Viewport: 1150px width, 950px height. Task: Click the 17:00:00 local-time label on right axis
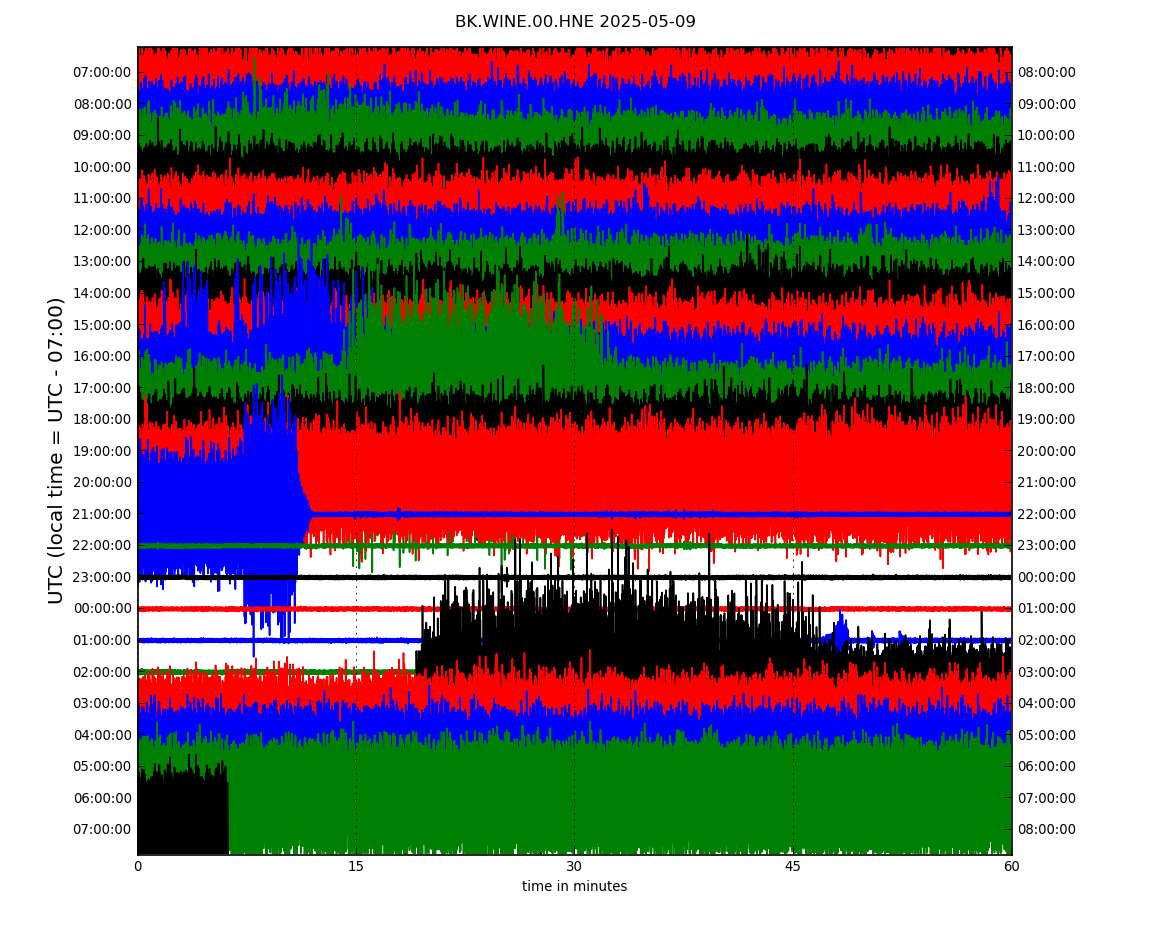click(1047, 357)
